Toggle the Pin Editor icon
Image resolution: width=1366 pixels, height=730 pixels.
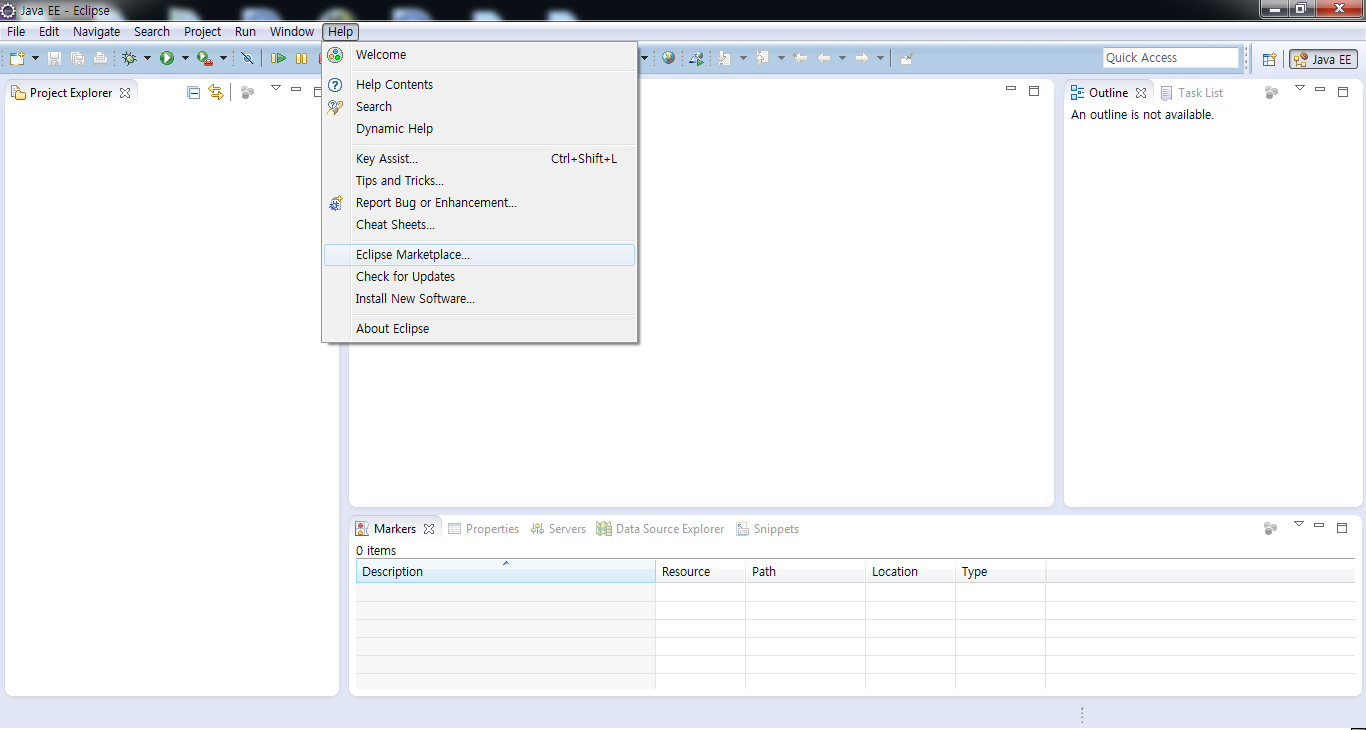point(906,58)
